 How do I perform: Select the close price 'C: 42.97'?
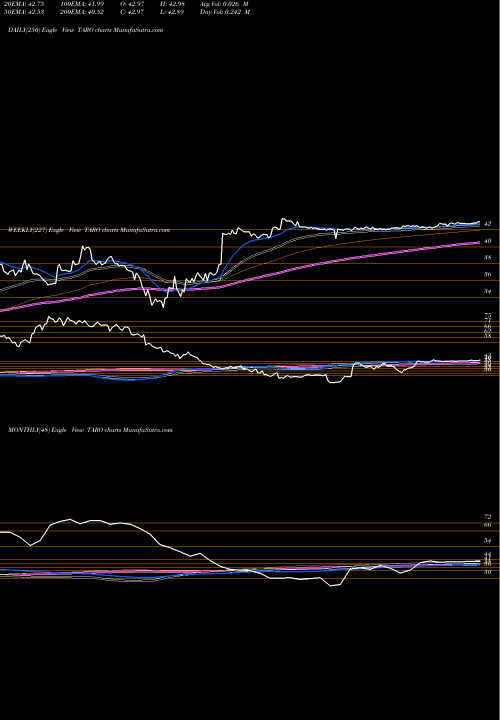tap(133, 12)
